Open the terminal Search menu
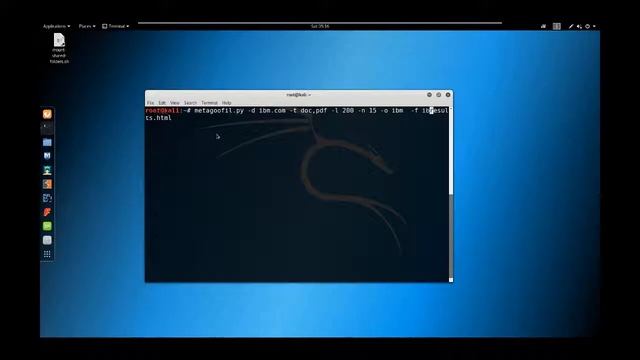 pos(190,103)
